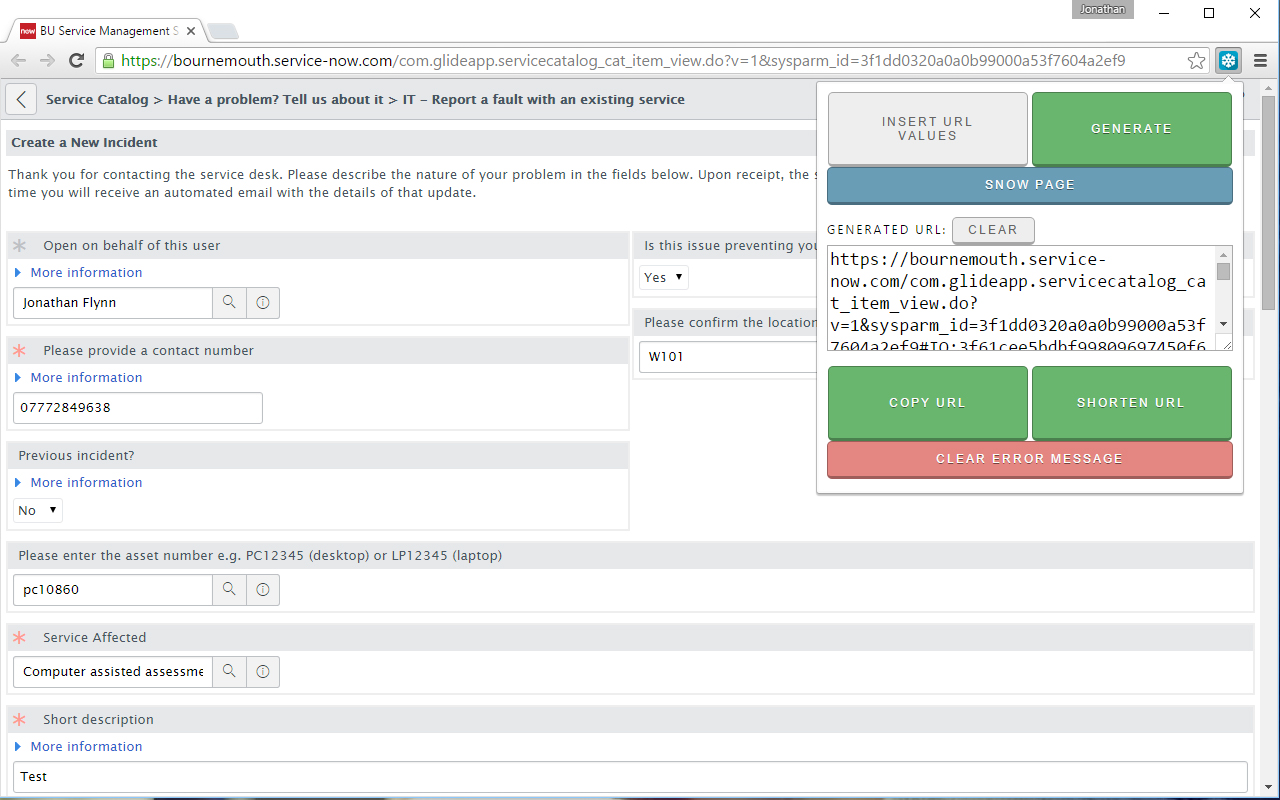The width and height of the screenshot is (1280, 800).
Task: Search lookup for Service Affected field
Action: (x=229, y=672)
